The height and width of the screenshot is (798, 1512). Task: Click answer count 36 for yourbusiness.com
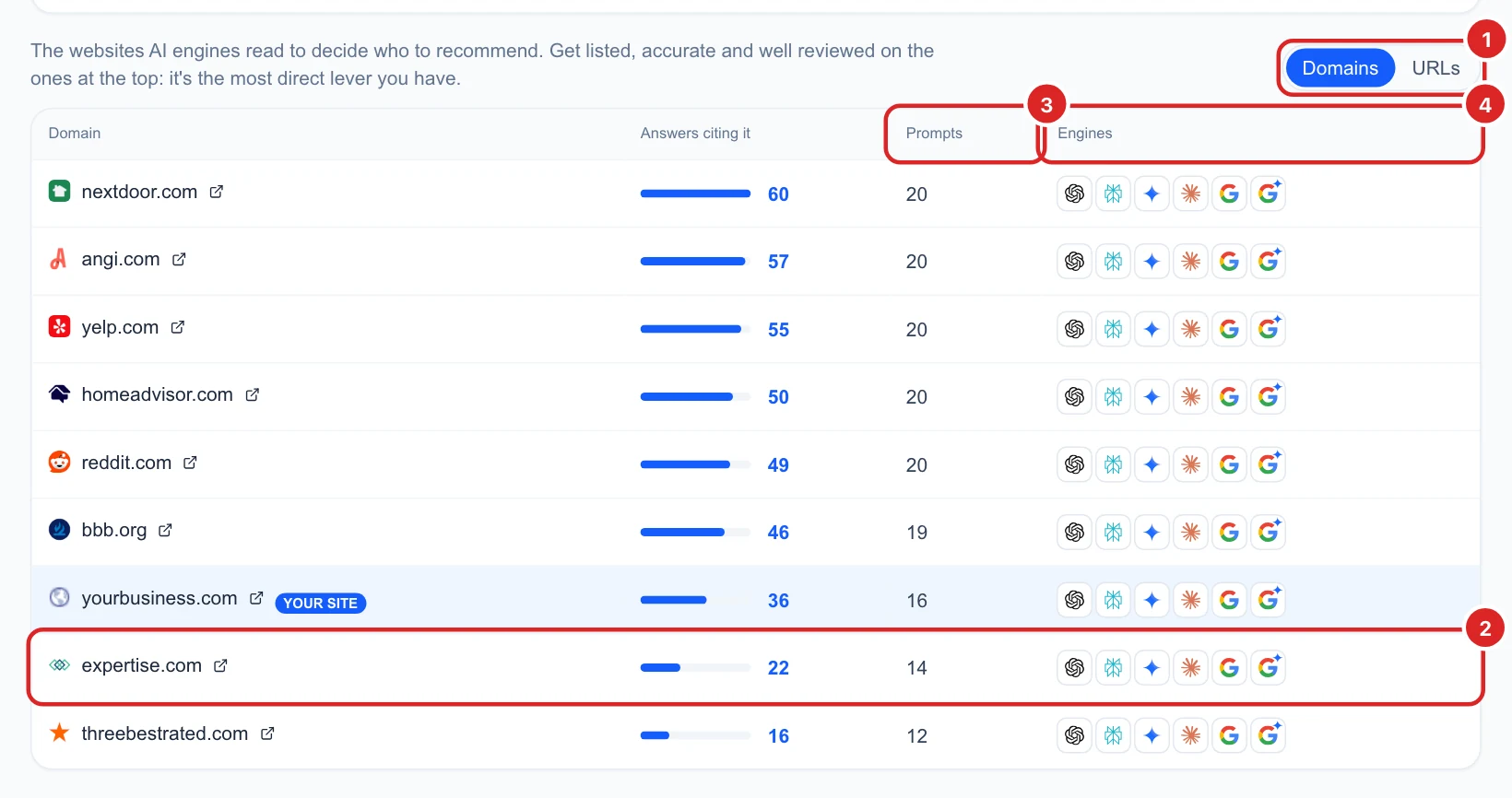coord(778,601)
